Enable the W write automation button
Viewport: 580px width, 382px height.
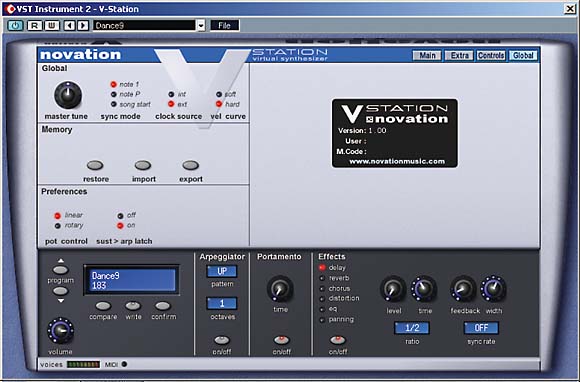(52, 26)
